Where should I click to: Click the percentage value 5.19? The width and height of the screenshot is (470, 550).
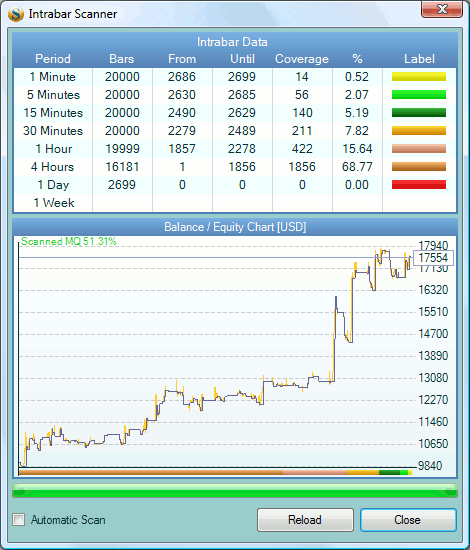357,113
